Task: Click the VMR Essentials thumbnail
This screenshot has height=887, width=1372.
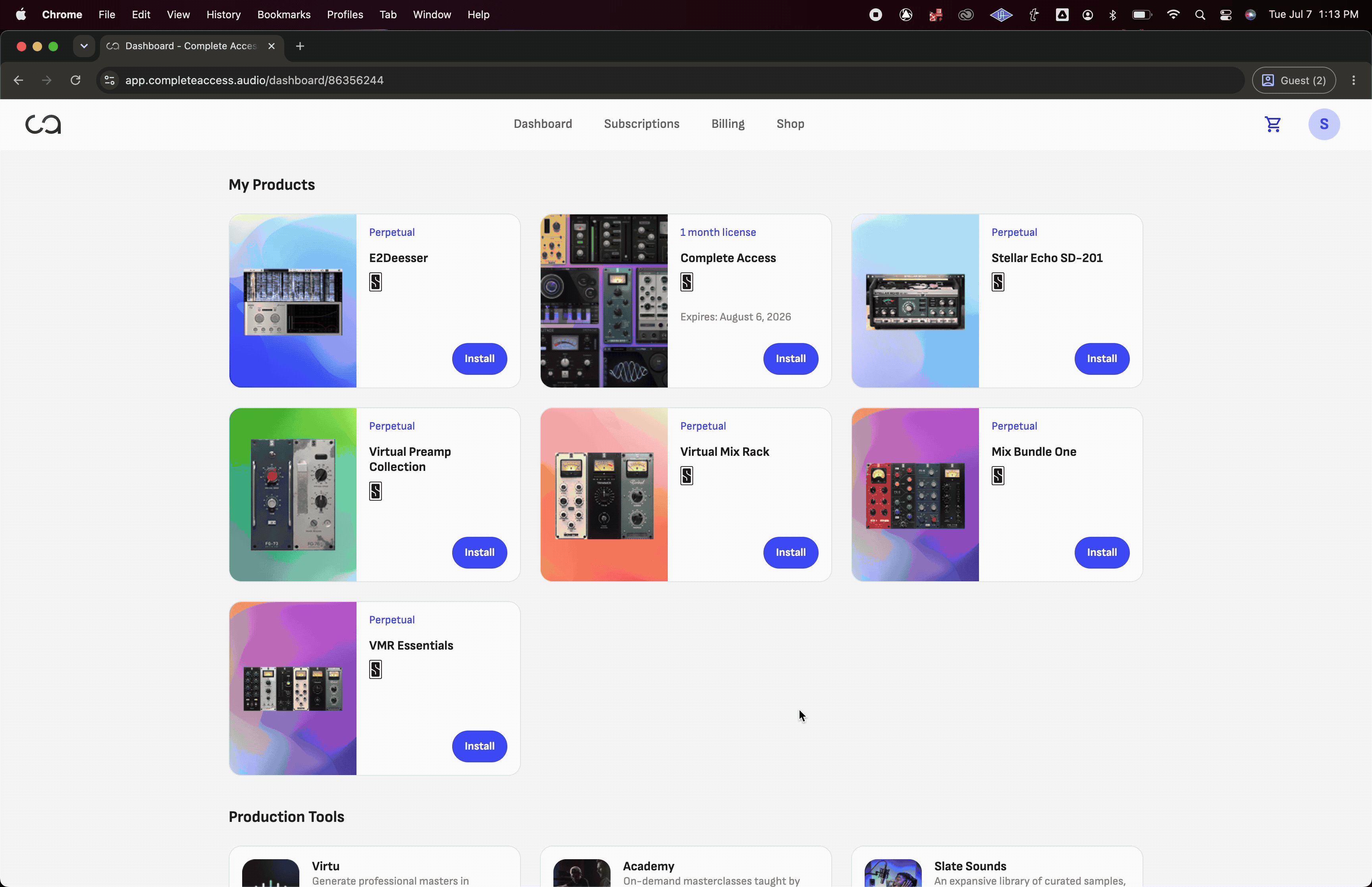Action: coord(293,688)
